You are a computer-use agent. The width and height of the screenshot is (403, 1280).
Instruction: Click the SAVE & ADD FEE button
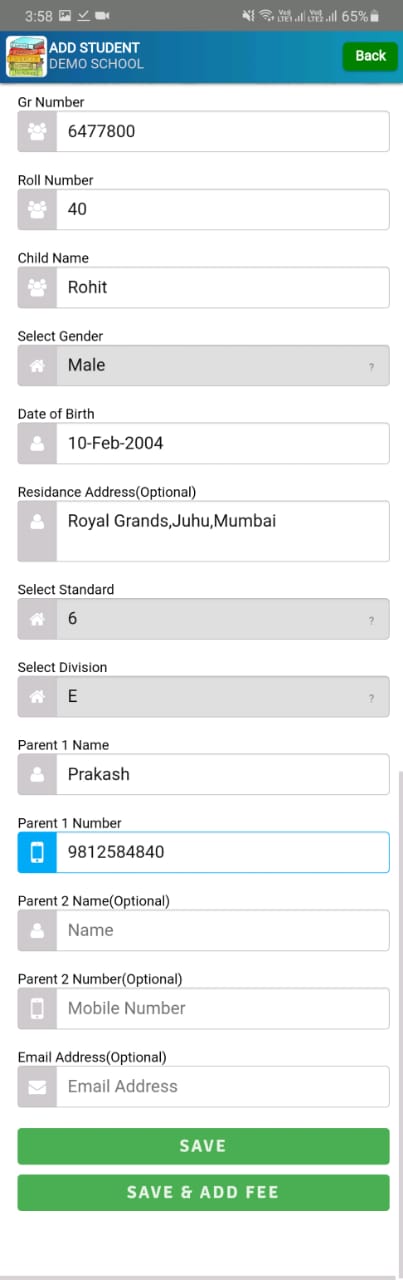203,1192
